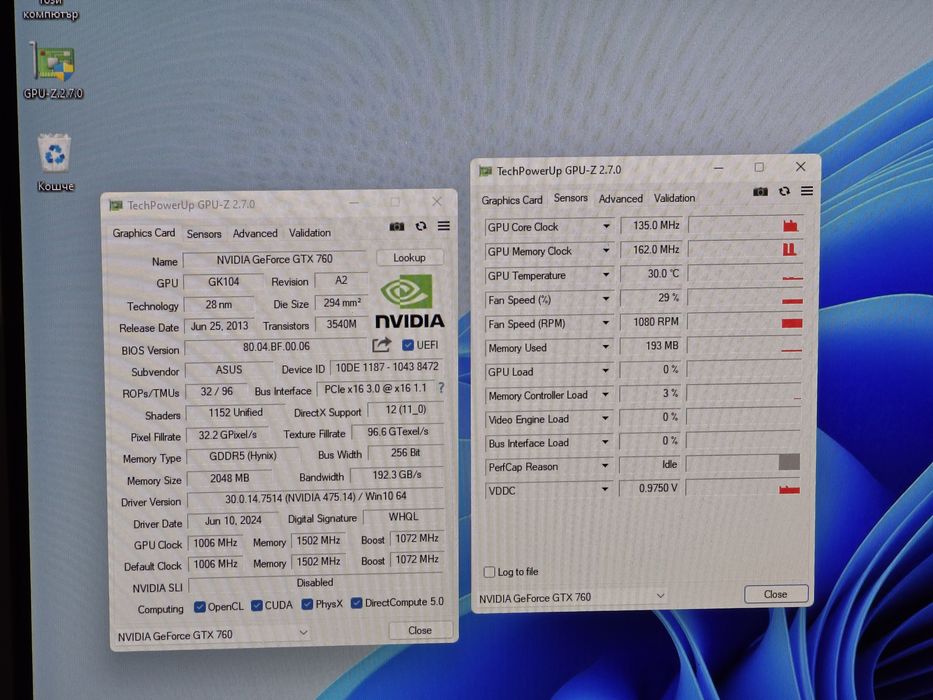The image size is (933, 700).
Task: Click the Memory Type value GDDR5 (Hynix)
Action: click(x=243, y=456)
